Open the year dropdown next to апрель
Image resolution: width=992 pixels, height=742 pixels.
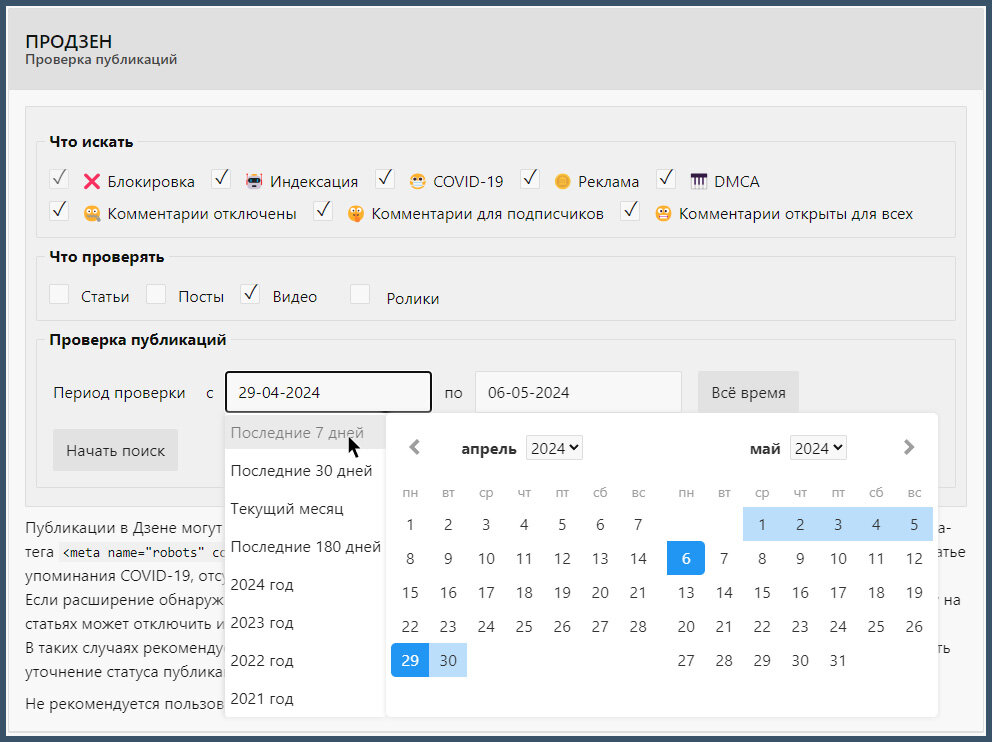(554, 448)
